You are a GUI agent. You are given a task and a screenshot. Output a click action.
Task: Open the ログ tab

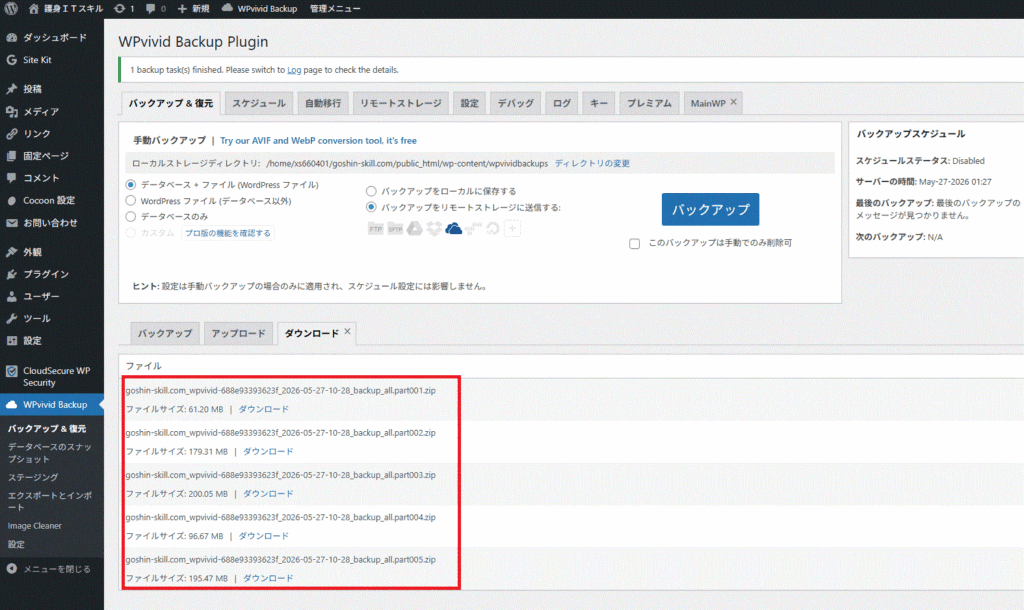click(561, 103)
